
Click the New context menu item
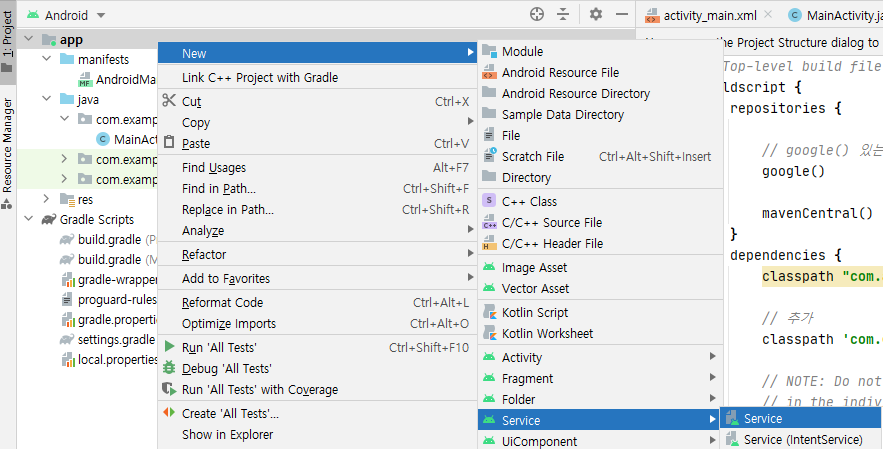pyautogui.click(x=318, y=54)
